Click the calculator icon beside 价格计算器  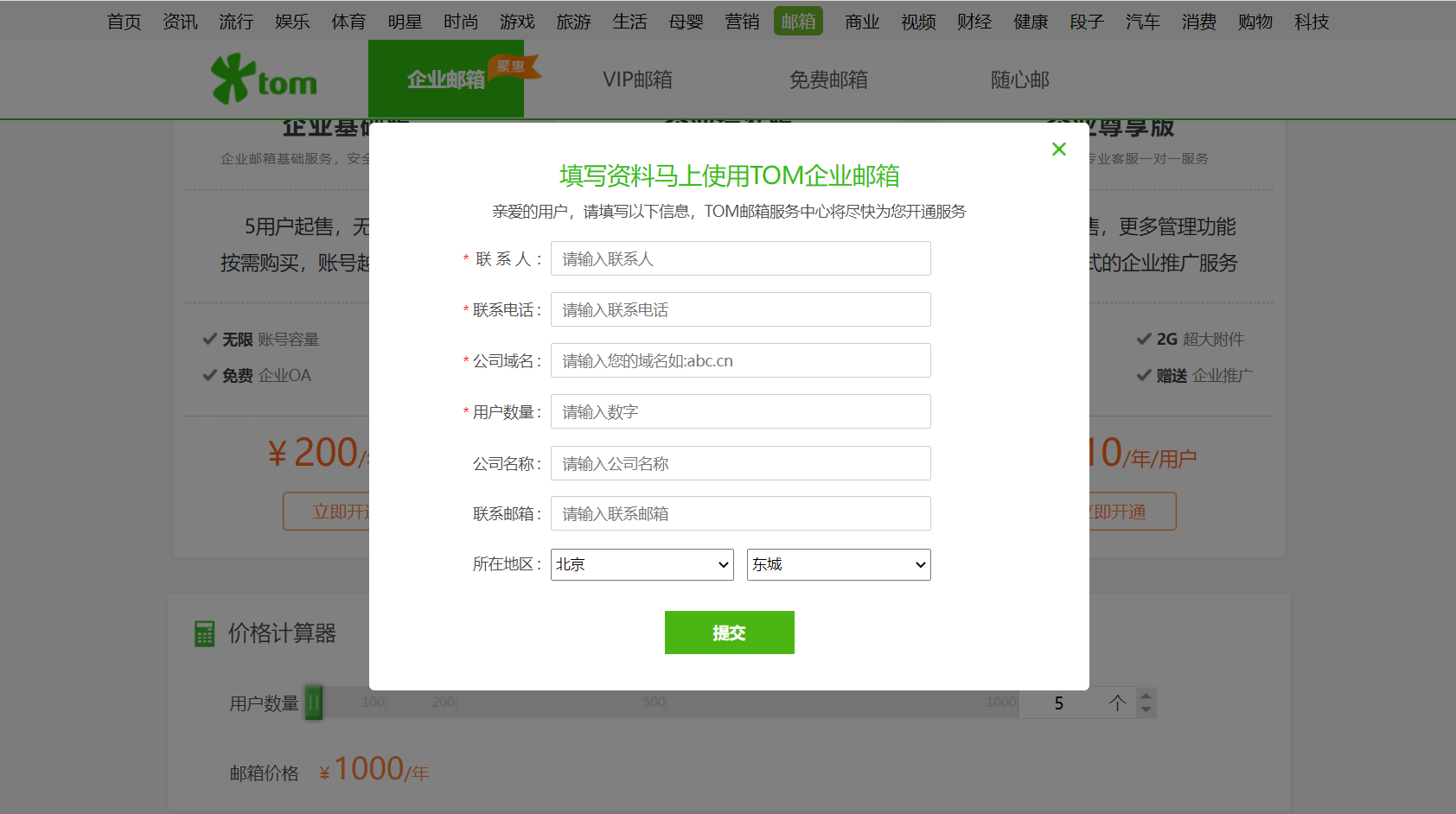click(x=205, y=633)
